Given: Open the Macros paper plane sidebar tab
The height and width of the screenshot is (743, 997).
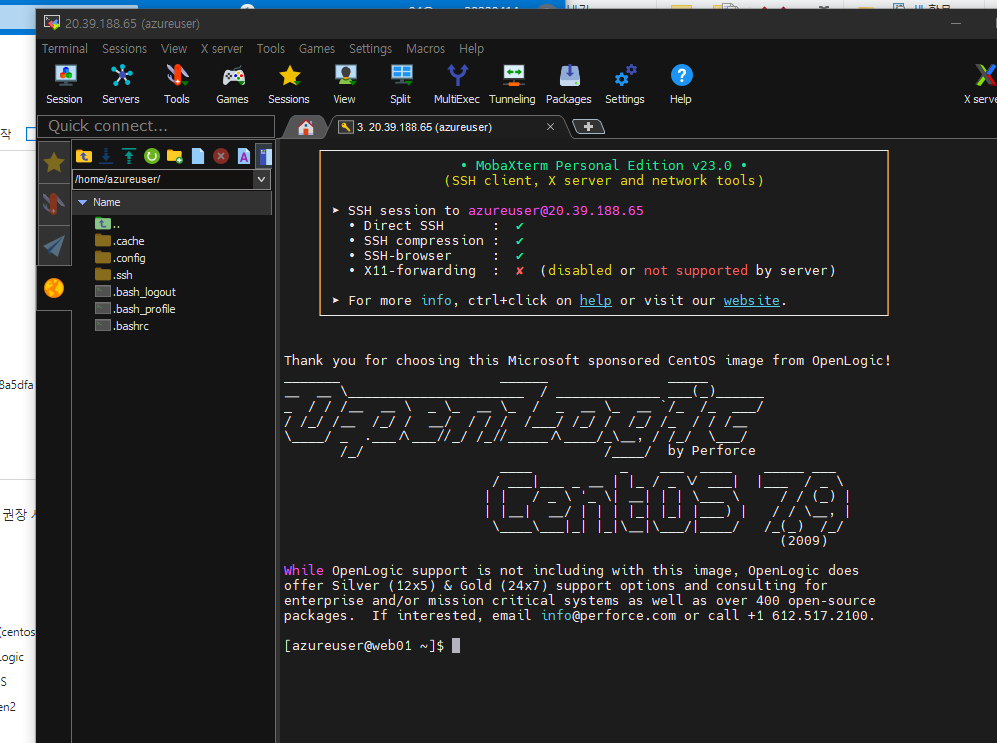Looking at the screenshot, I should tap(54, 245).
